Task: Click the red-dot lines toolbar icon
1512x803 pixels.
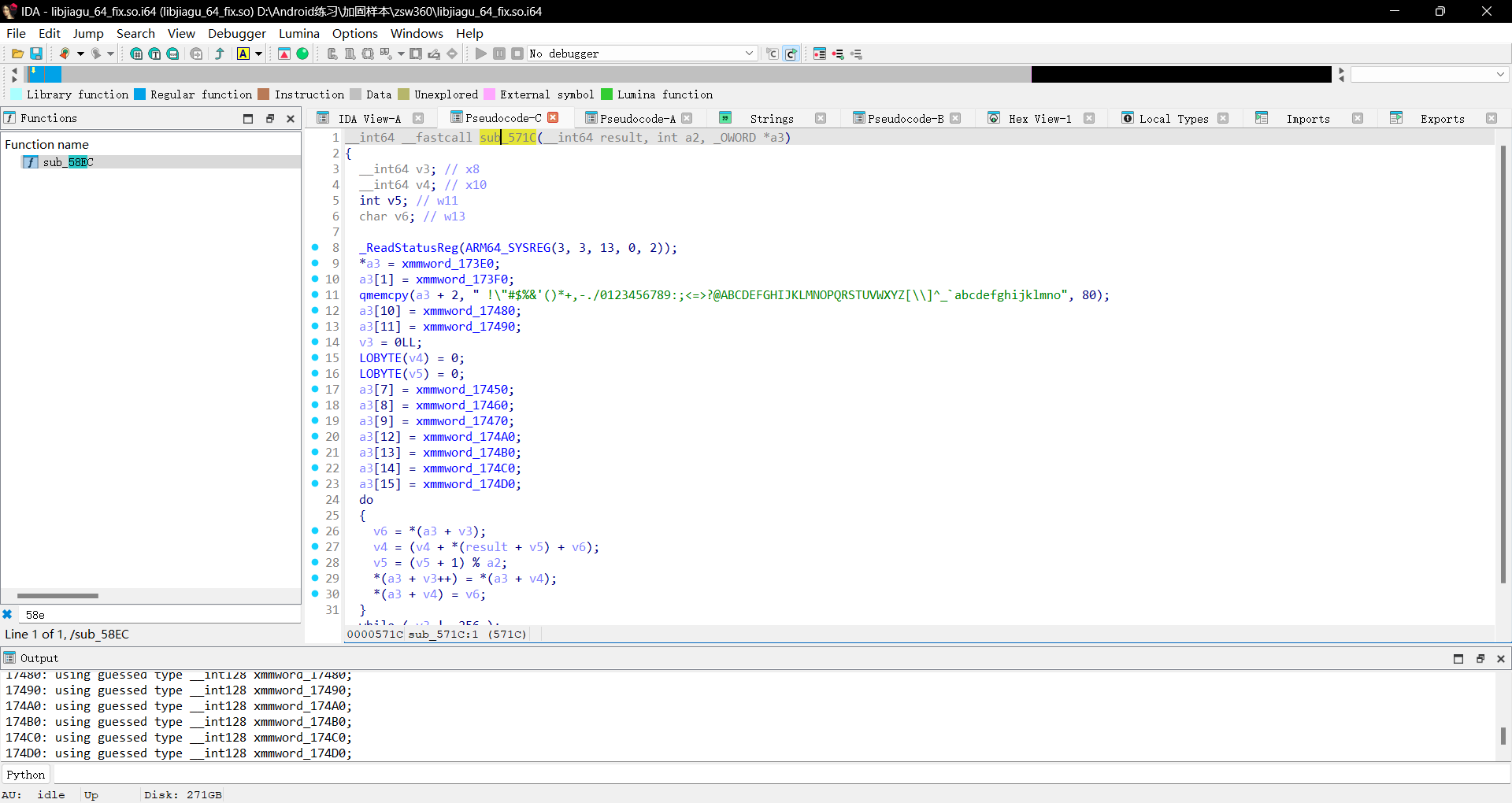Action: tap(838, 54)
